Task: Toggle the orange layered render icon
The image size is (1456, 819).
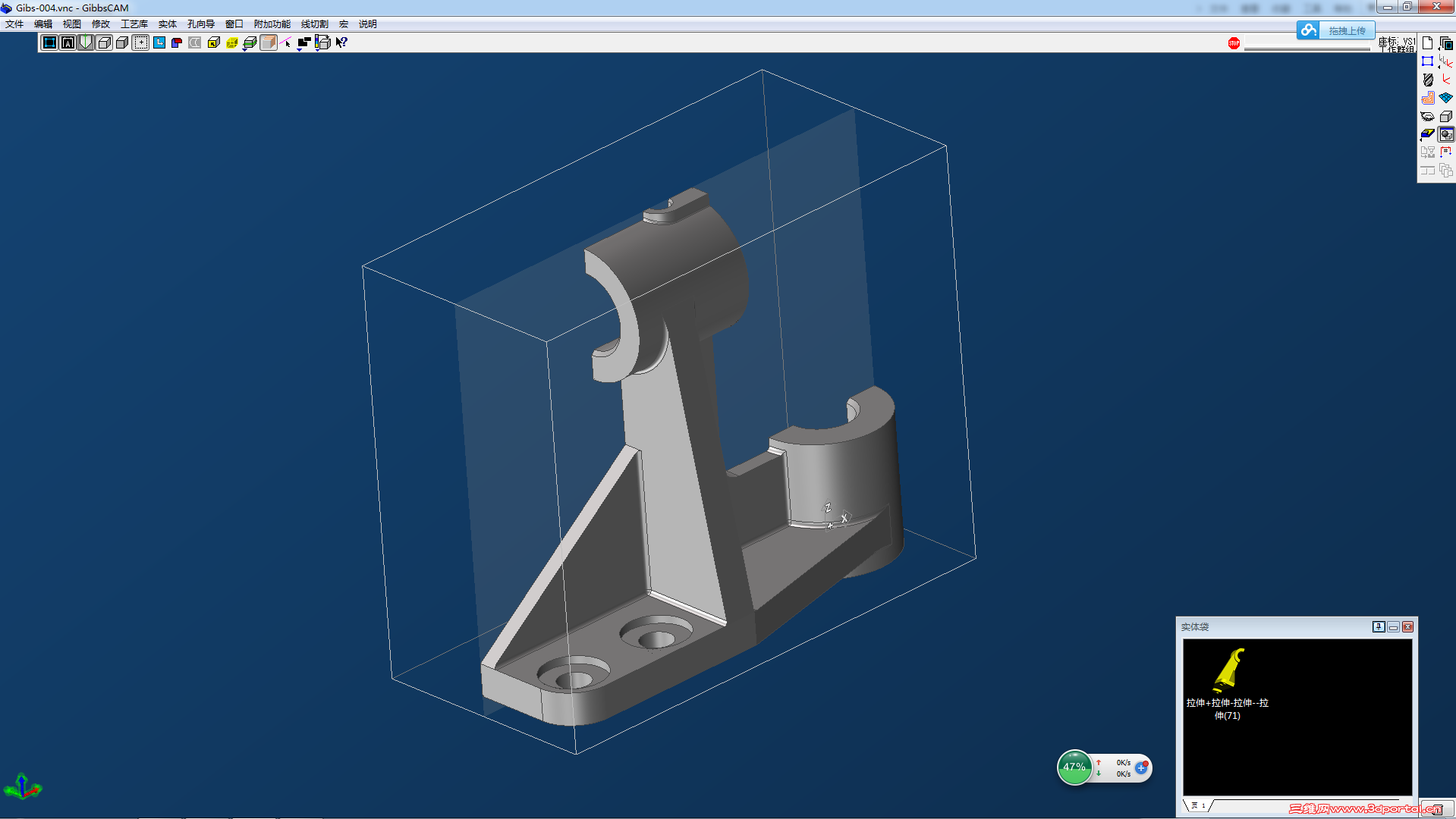Action: 268,42
